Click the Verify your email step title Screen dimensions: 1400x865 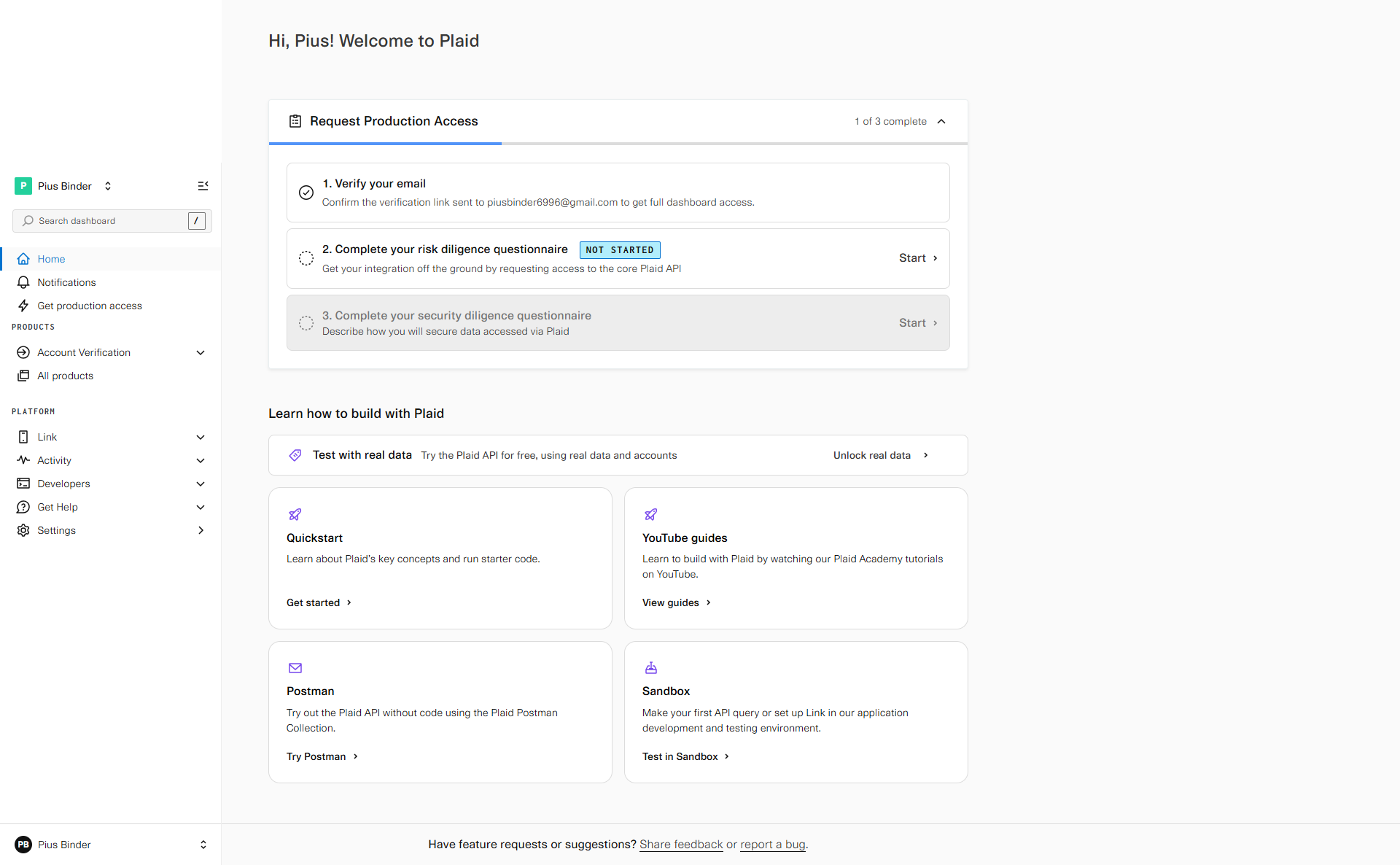(374, 184)
